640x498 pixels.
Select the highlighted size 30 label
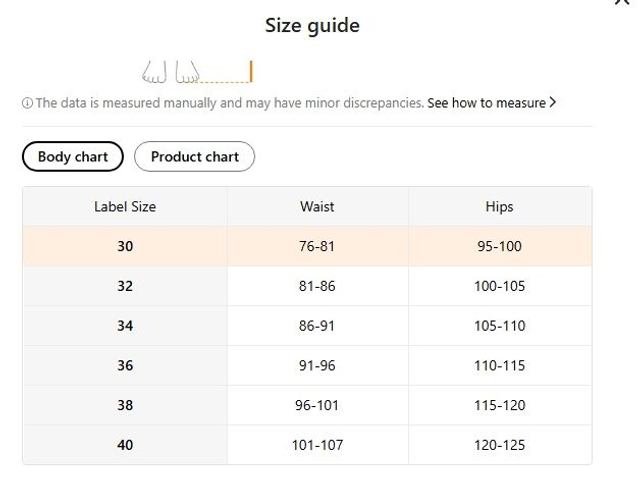pos(125,246)
